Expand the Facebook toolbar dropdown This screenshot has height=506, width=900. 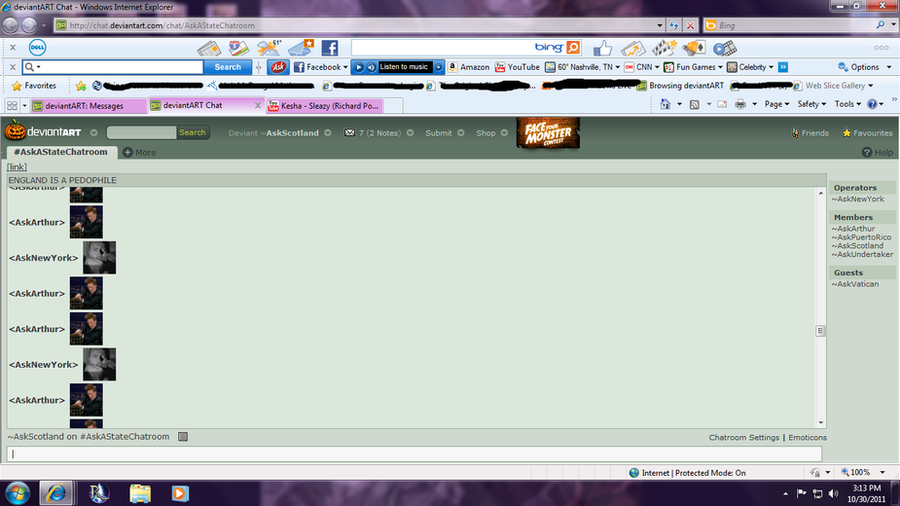[x=345, y=67]
